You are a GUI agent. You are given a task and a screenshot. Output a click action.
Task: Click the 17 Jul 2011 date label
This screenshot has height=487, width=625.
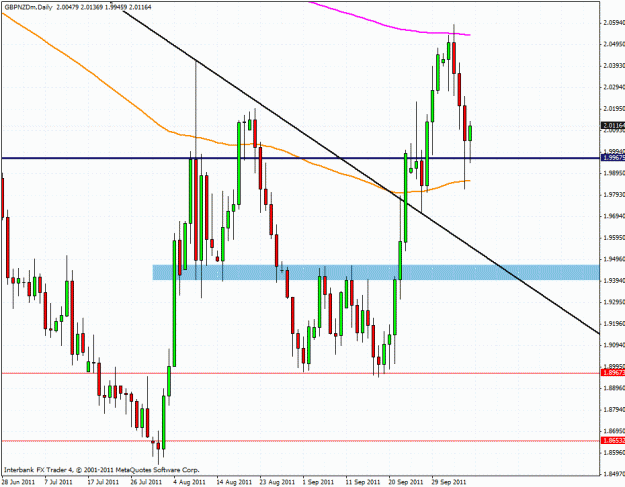coord(103,482)
